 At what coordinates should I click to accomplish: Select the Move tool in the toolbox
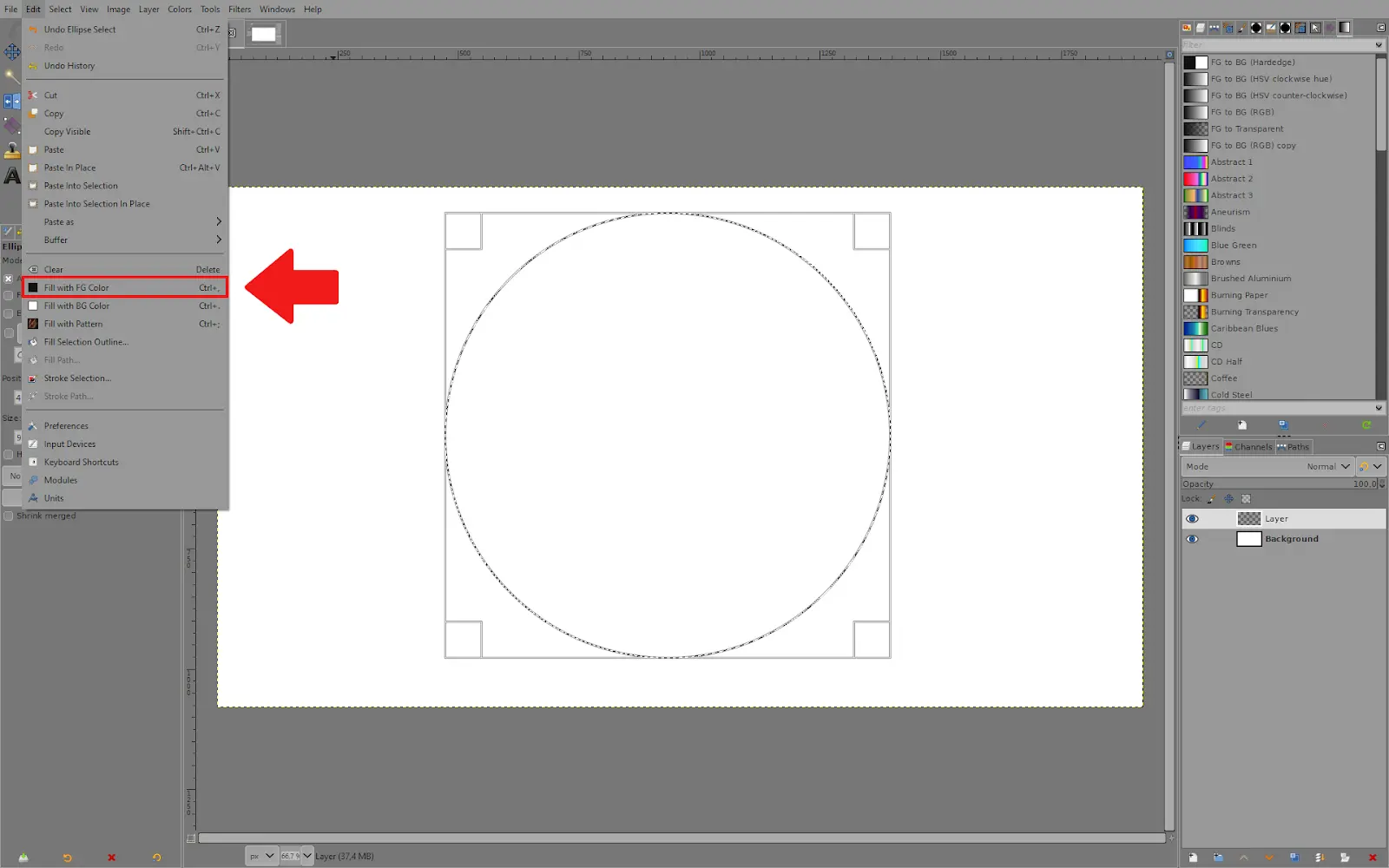[12, 51]
